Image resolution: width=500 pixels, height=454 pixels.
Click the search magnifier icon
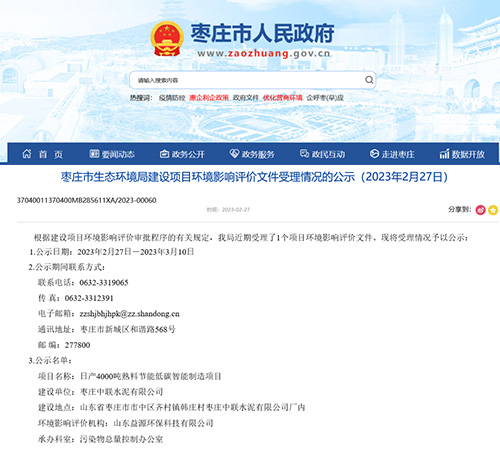pyautogui.click(x=369, y=80)
